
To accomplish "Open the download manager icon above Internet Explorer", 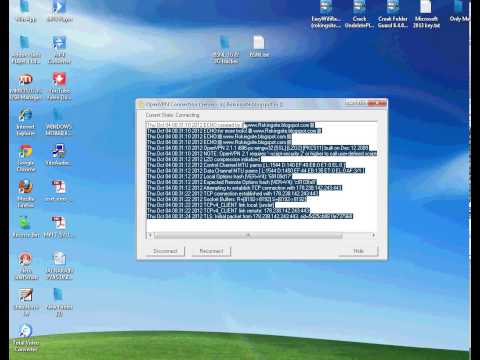I will point(26,86).
